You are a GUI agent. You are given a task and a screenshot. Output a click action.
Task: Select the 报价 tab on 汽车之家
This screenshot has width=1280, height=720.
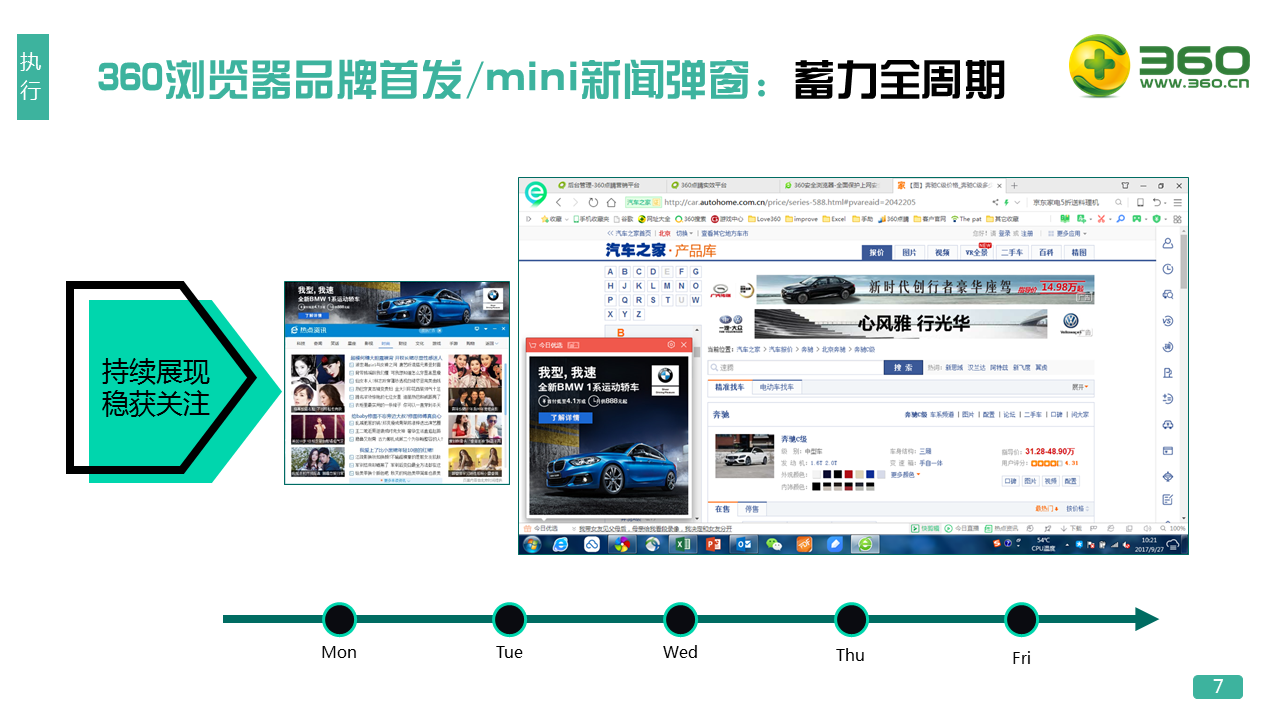point(877,252)
